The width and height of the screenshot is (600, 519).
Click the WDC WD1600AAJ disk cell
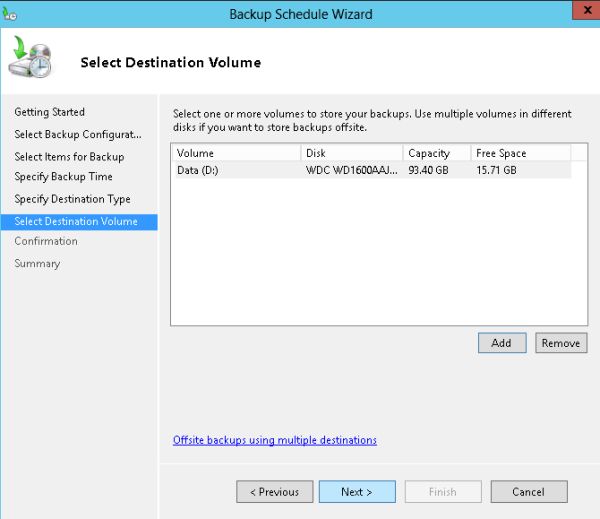[x=352, y=170]
